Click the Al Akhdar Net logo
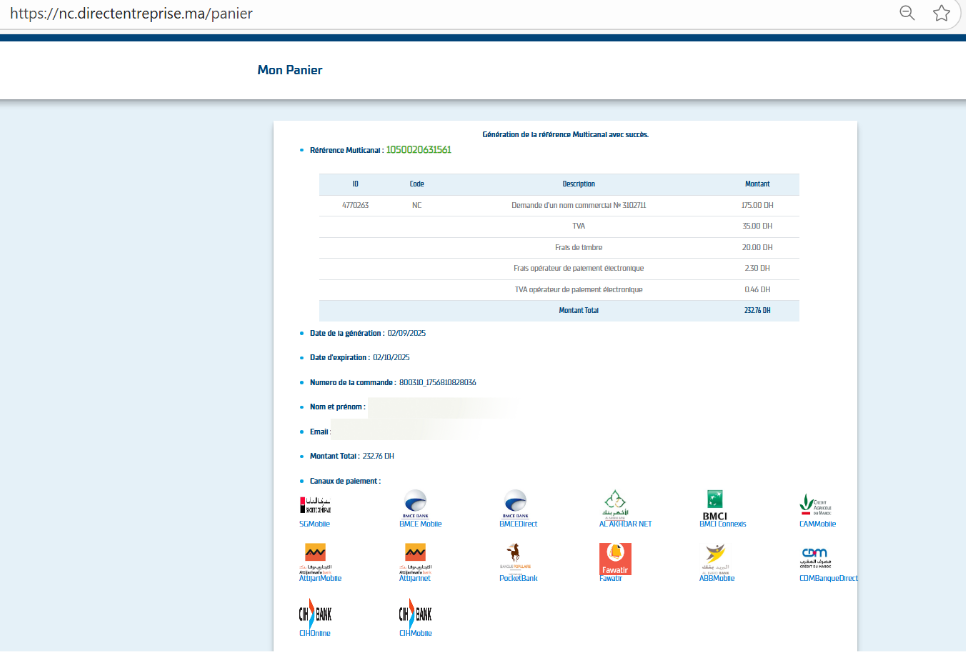Image resolution: width=966 pixels, height=655 pixels. click(615, 503)
